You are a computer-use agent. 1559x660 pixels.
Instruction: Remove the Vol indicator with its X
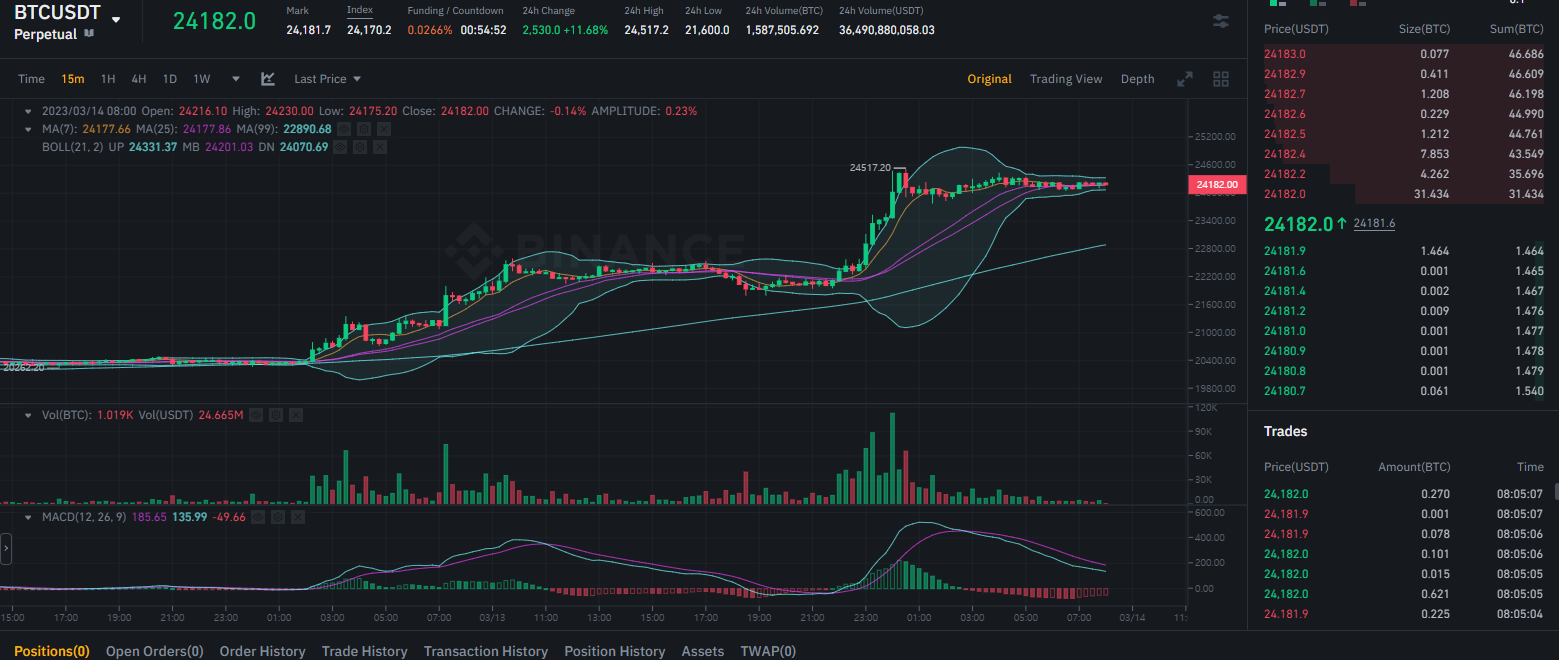[x=296, y=414]
